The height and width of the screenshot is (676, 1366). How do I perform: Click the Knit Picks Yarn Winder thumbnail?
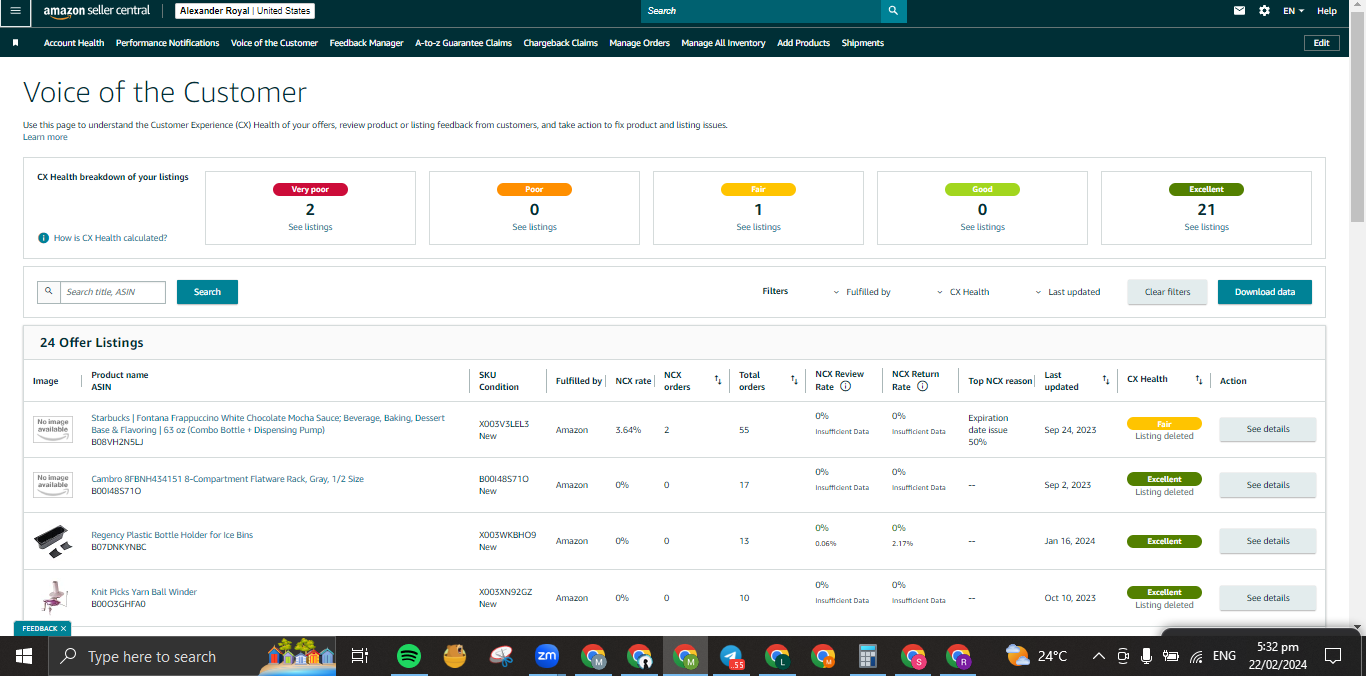tap(53, 597)
